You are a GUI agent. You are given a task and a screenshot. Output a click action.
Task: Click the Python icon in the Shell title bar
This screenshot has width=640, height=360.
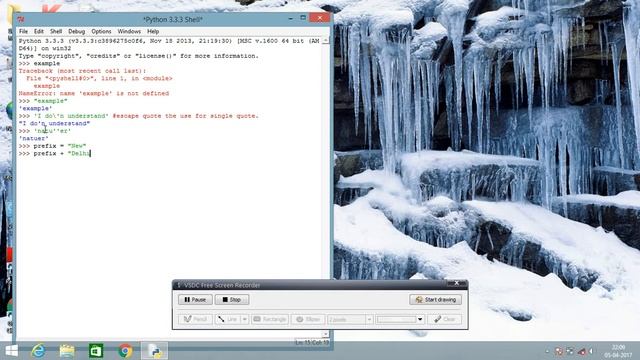coord(21,19)
